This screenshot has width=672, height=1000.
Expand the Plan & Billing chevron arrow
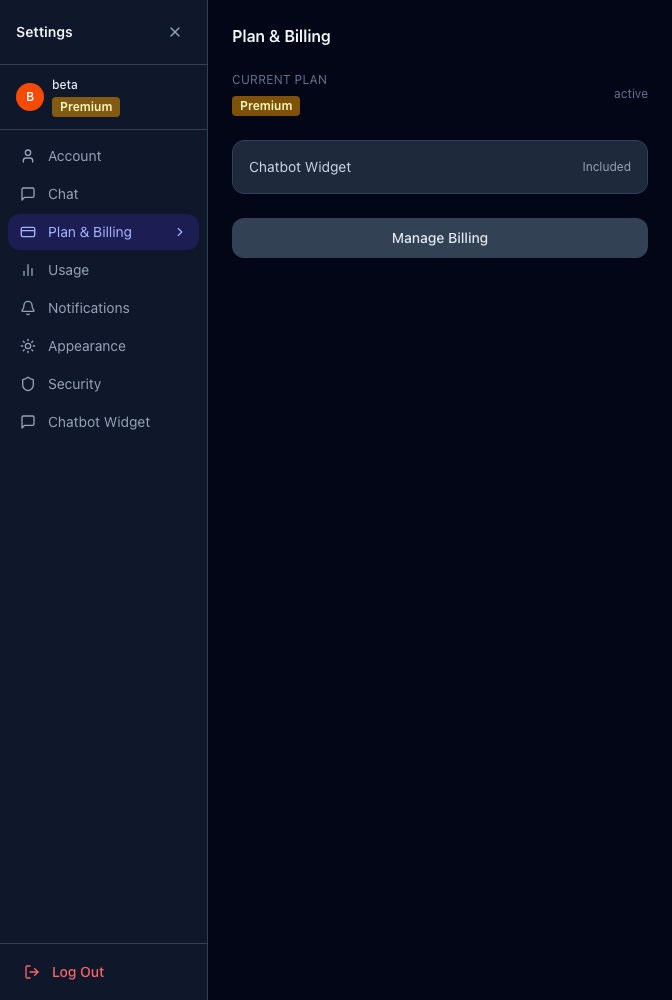point(180,232)
